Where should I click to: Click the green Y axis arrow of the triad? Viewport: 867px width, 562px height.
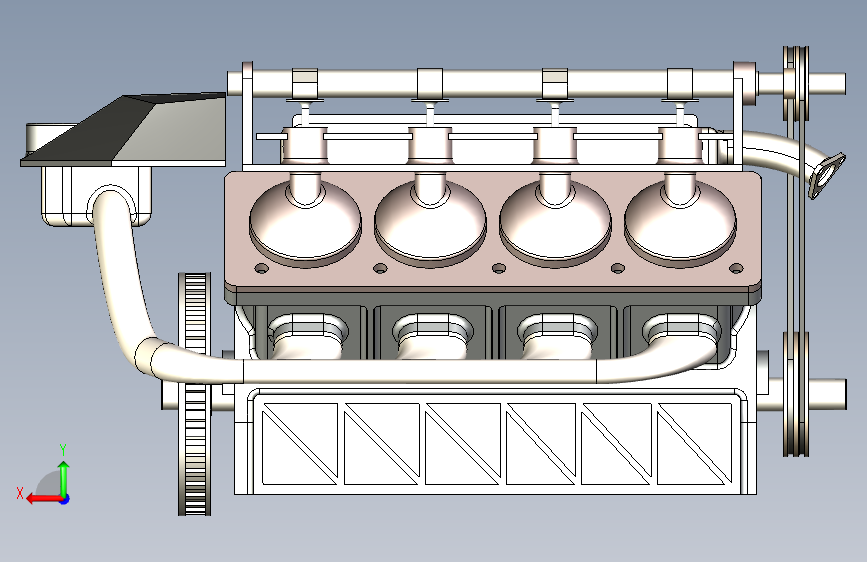(x=64, y=478)
